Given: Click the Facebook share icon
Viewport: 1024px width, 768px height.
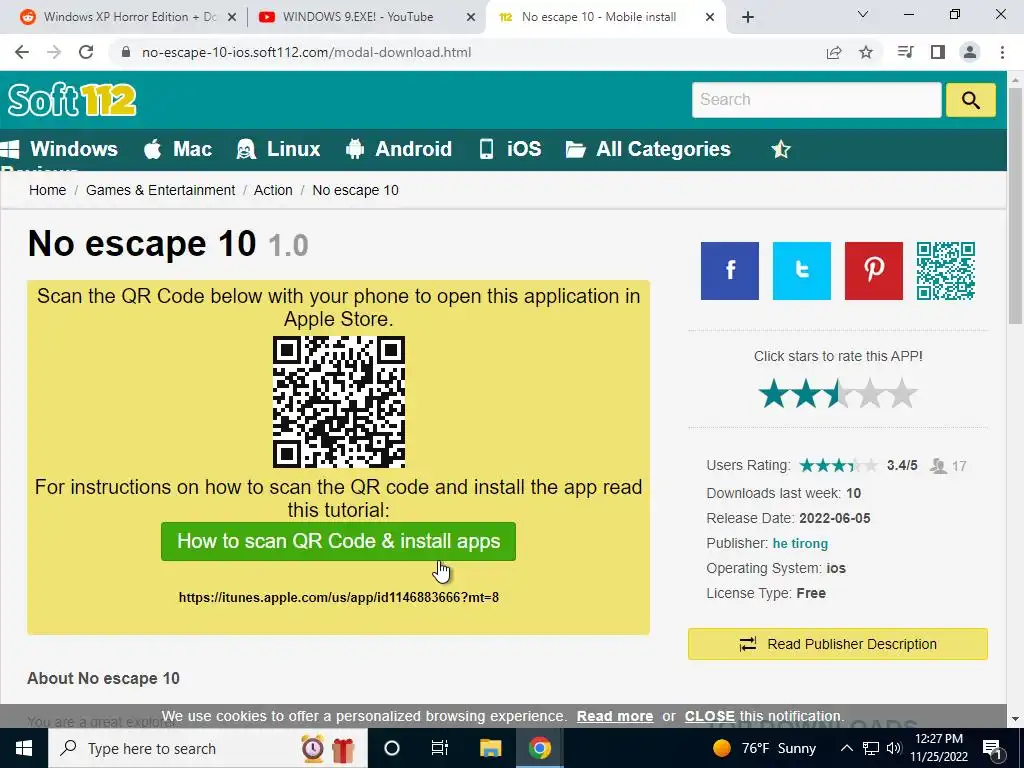Looking at the screenshot, I should tap(729, 271).
